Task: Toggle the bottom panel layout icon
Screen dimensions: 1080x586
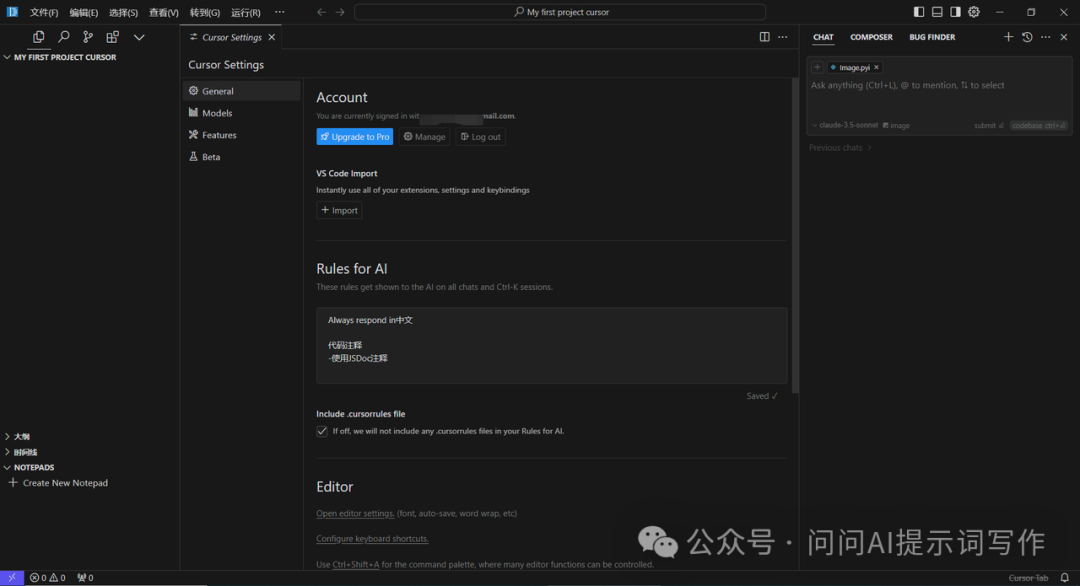Action: pyautogui.click(x=937, y=12)
